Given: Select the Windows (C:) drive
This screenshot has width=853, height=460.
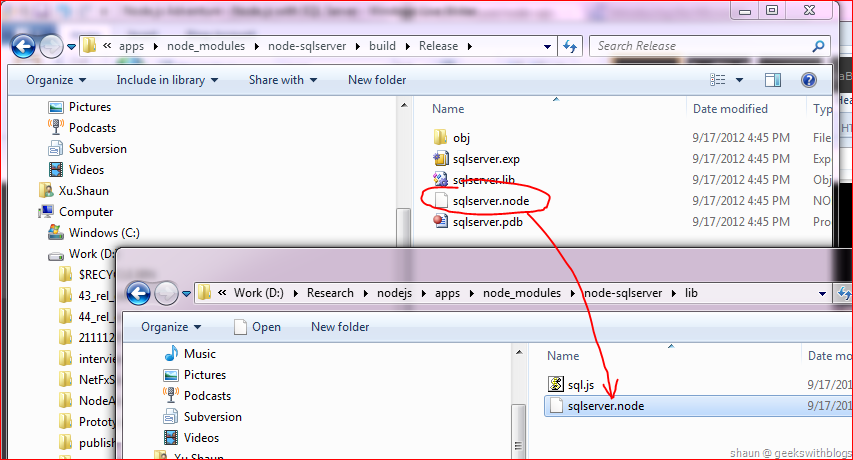Looking at the screenshot, I should point(94,233).
